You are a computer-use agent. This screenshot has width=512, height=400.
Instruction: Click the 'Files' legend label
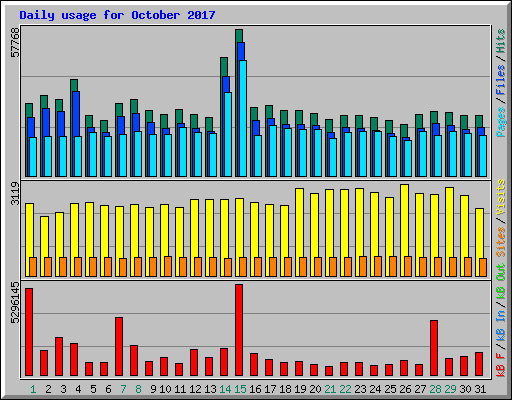(501, 79)
